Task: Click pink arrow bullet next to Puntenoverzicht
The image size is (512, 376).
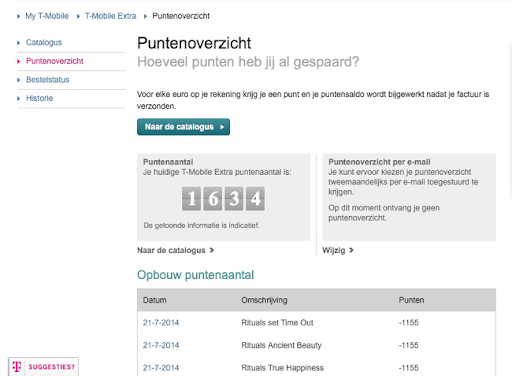Action: tap(19, 61)
